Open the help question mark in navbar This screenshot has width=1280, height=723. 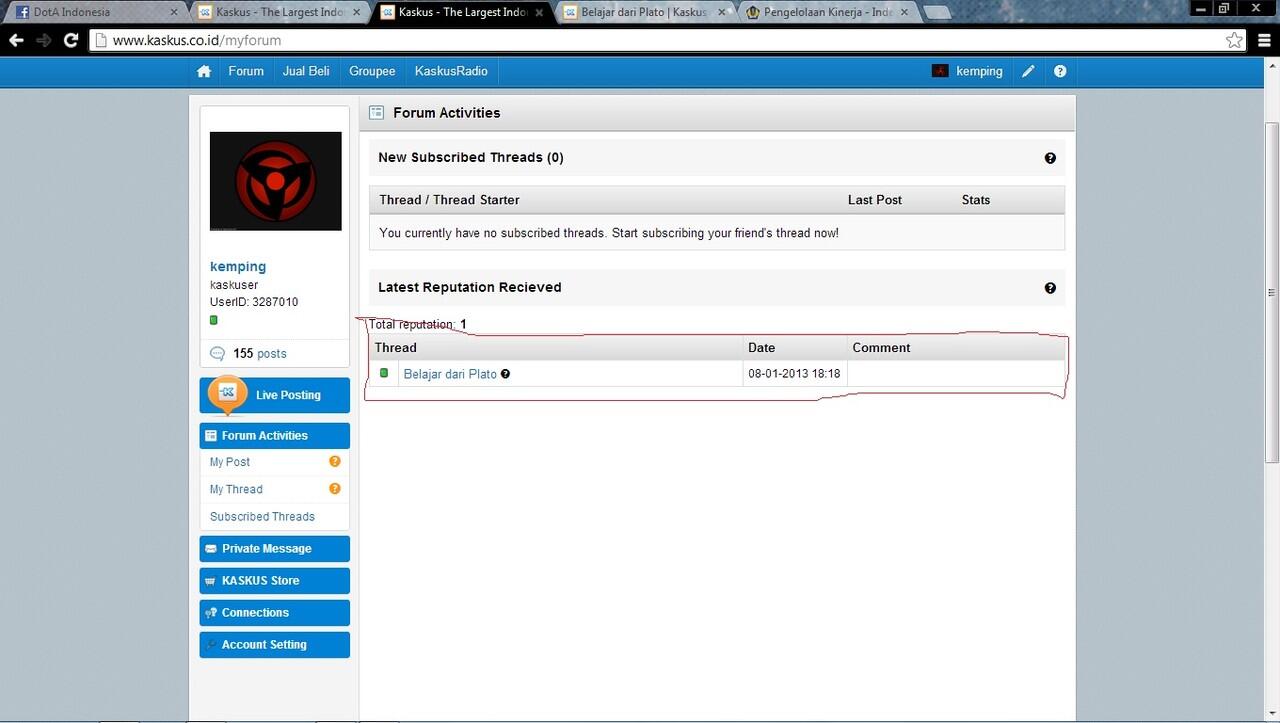tap(1060, 71)
